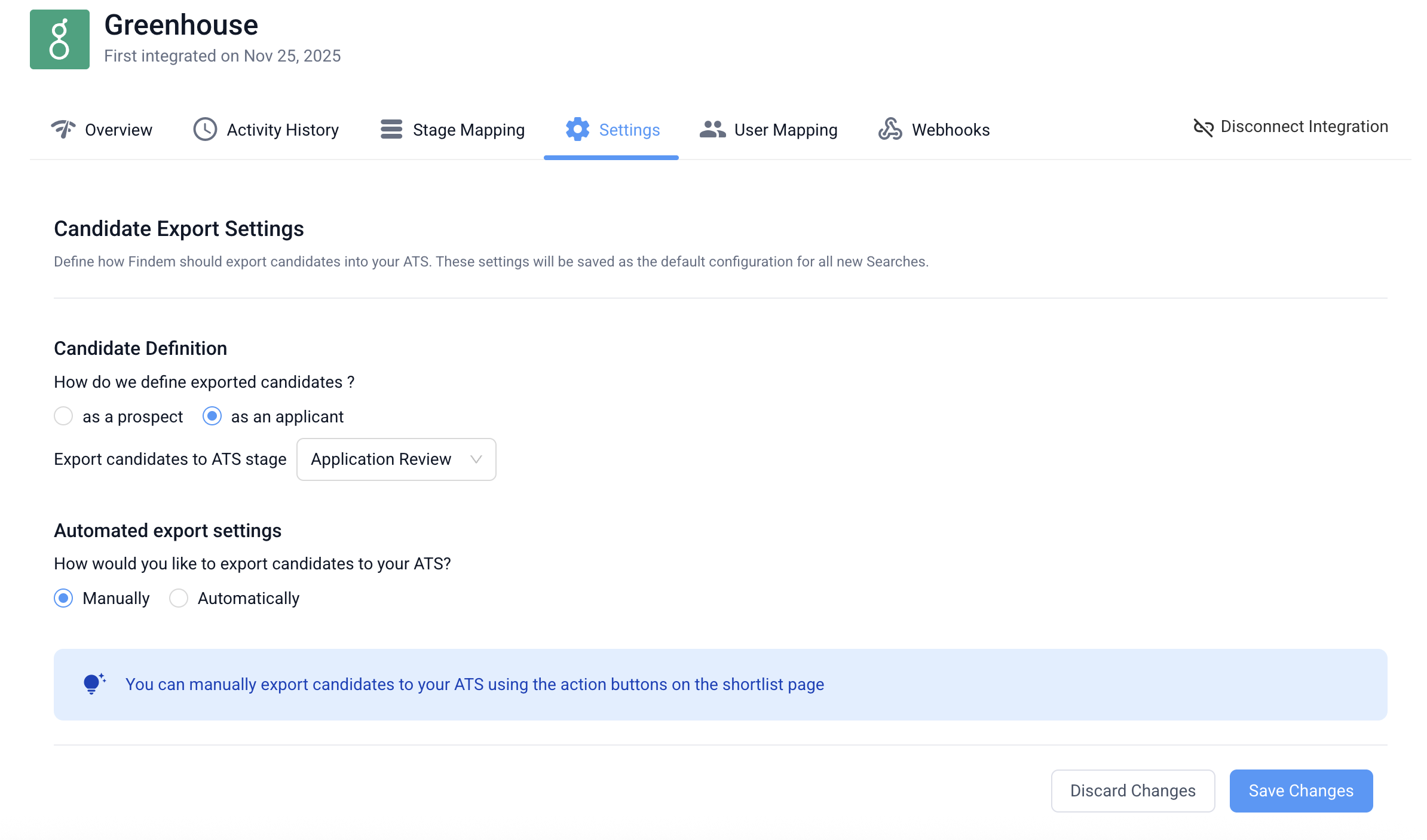Click the Greenhouse title text

[181, 25]
